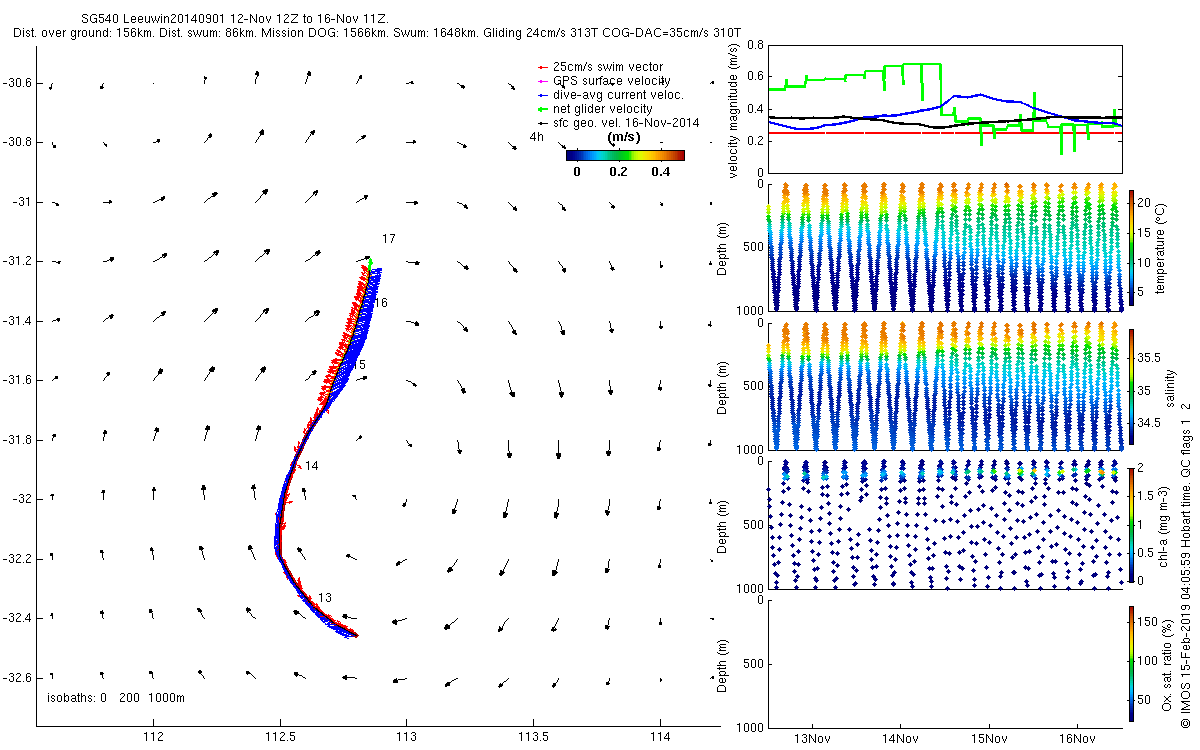Click the 'velocity magnitude (m/s)' axis label
1200x750 pixels.
tap(733, 109)
